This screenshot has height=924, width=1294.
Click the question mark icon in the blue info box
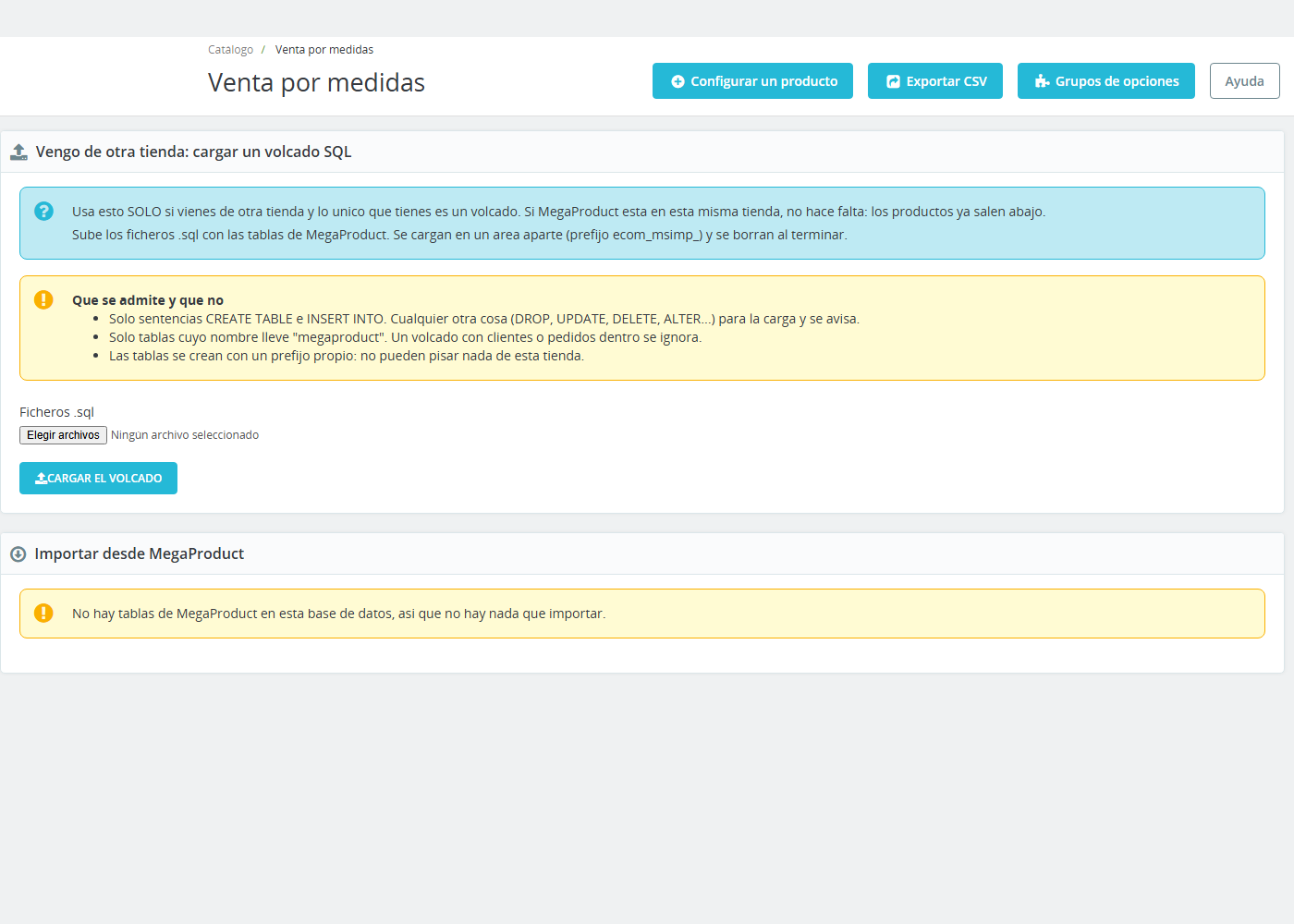point(43,211)
